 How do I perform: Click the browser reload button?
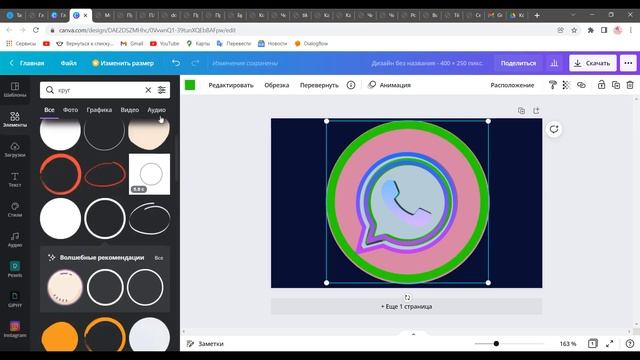click(x=36, y=30)
